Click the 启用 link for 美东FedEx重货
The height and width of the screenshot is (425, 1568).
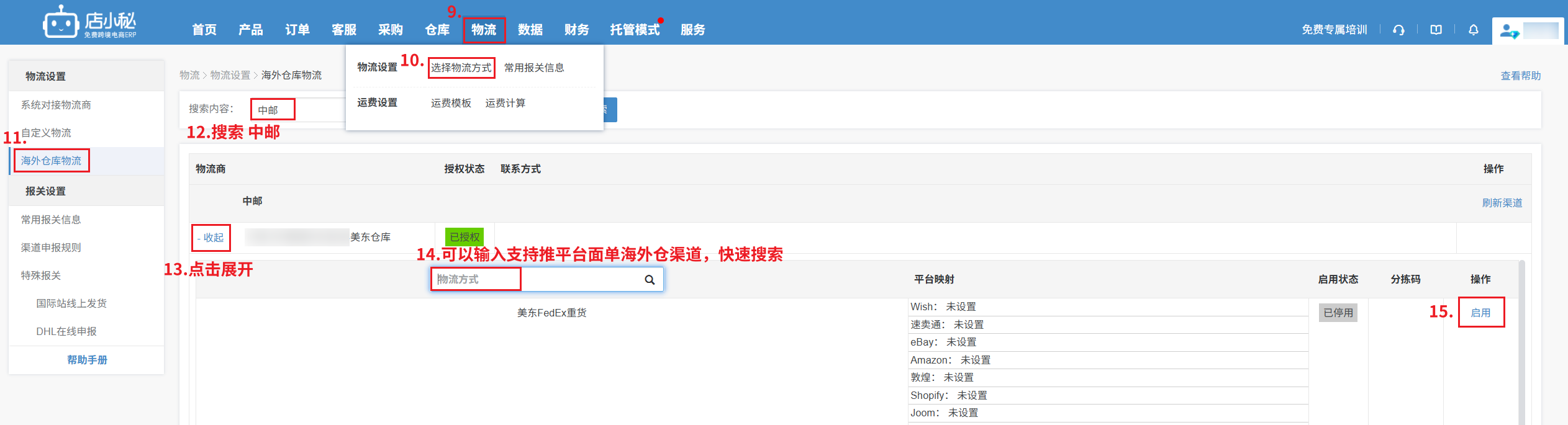(1480, 313)
